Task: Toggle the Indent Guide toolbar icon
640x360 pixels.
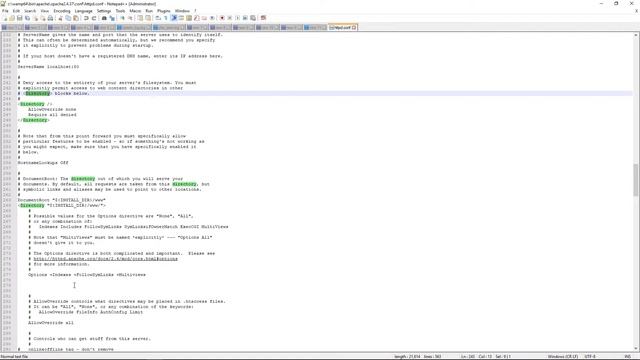Action: coord(173,18)
